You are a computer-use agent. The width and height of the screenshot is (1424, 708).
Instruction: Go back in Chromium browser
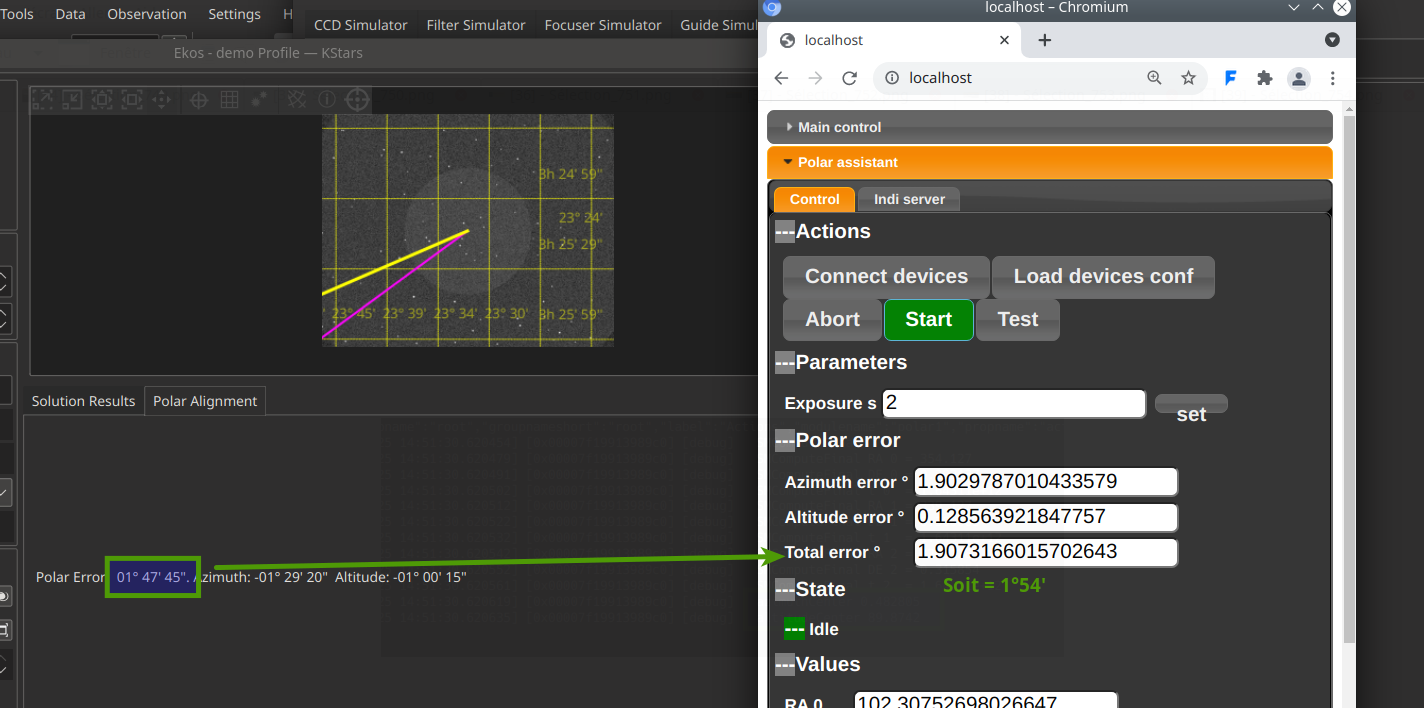tap(782, 78)
